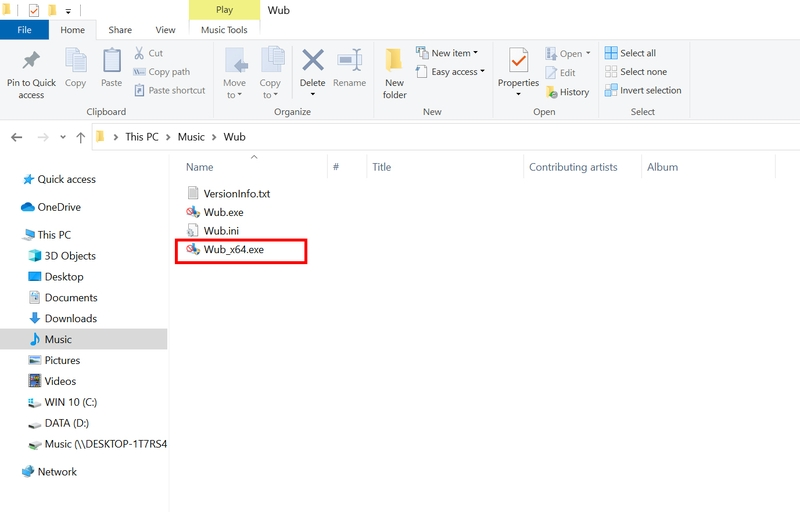This screenshot has height=512, width=800.
Task: Open Quick access in sidebar
Action: [59, 179]
